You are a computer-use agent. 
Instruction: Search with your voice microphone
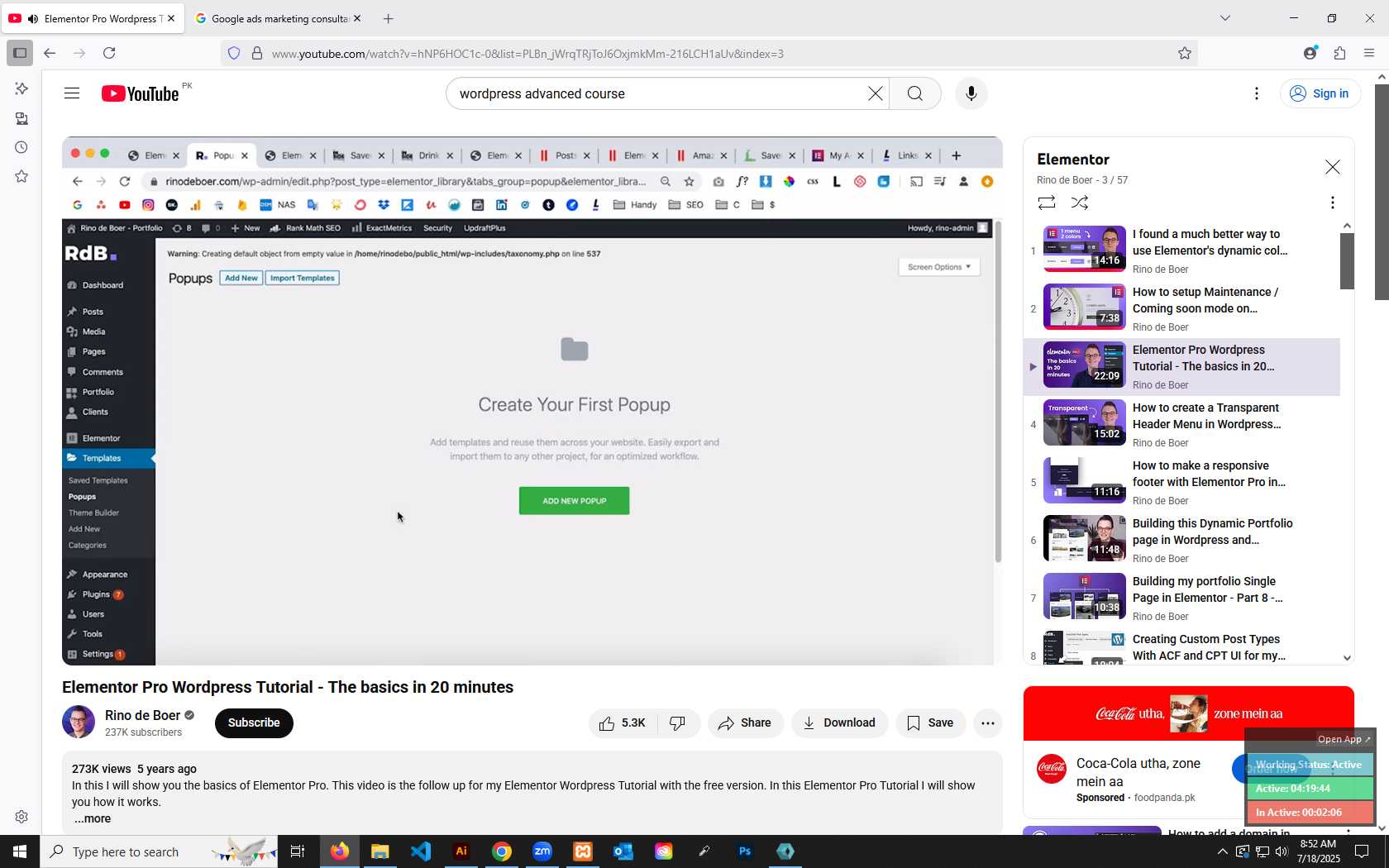tap(971, 93)
